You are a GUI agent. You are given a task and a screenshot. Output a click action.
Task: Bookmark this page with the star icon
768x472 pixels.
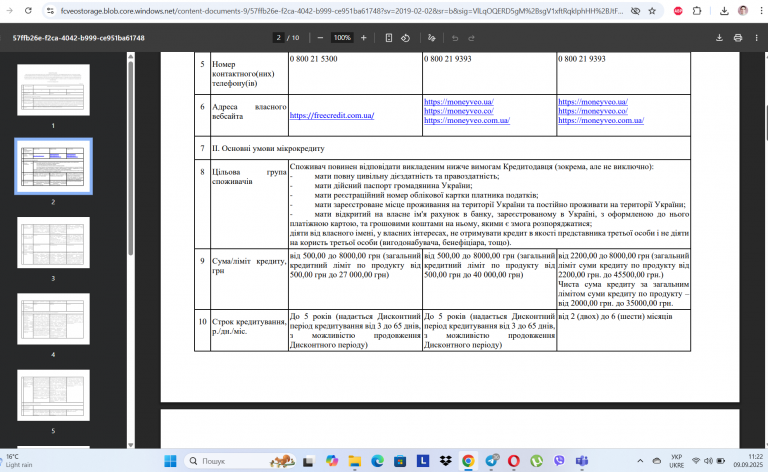pos(652,11)
